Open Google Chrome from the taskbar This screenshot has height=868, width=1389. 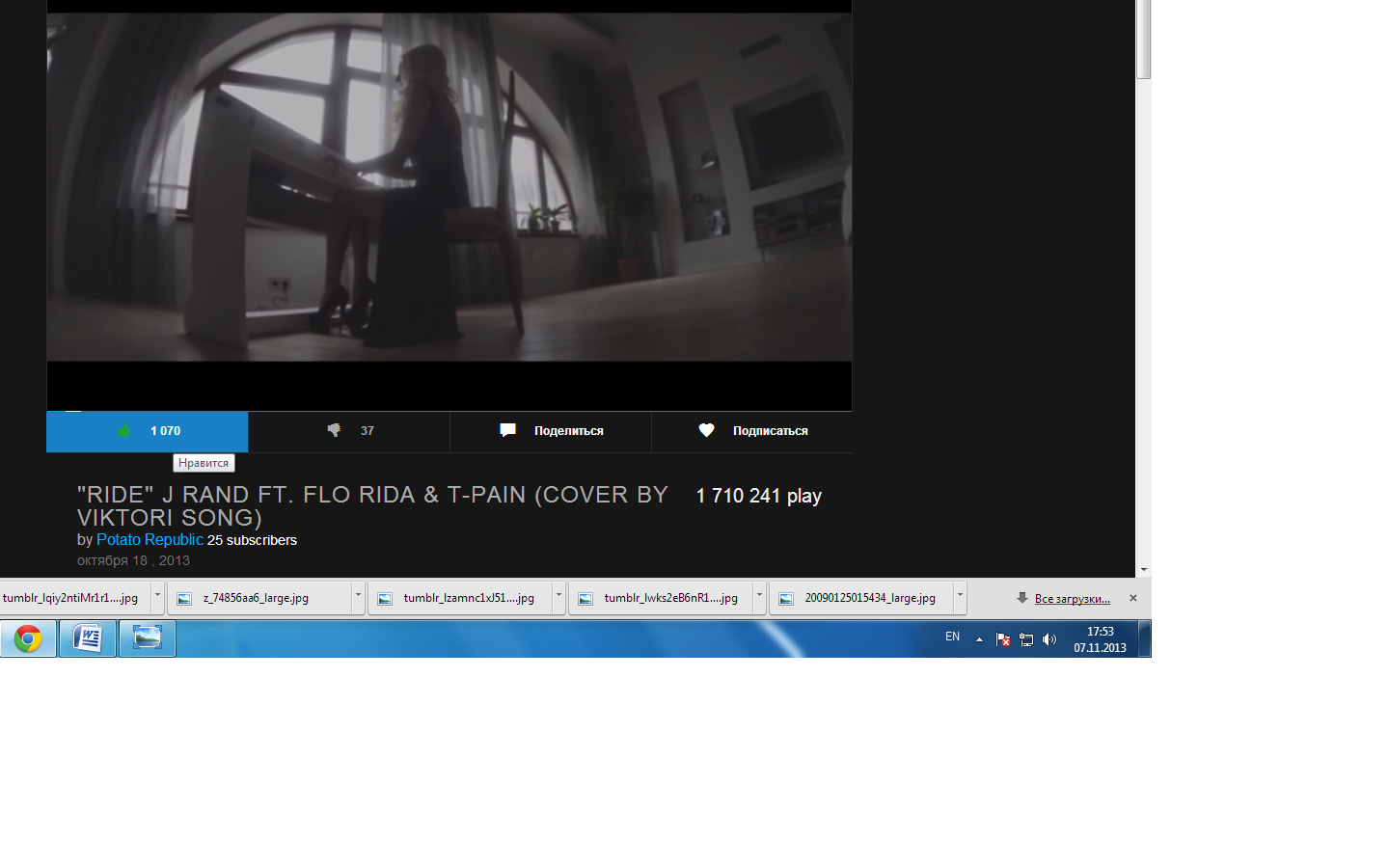[x=28, y=638]
